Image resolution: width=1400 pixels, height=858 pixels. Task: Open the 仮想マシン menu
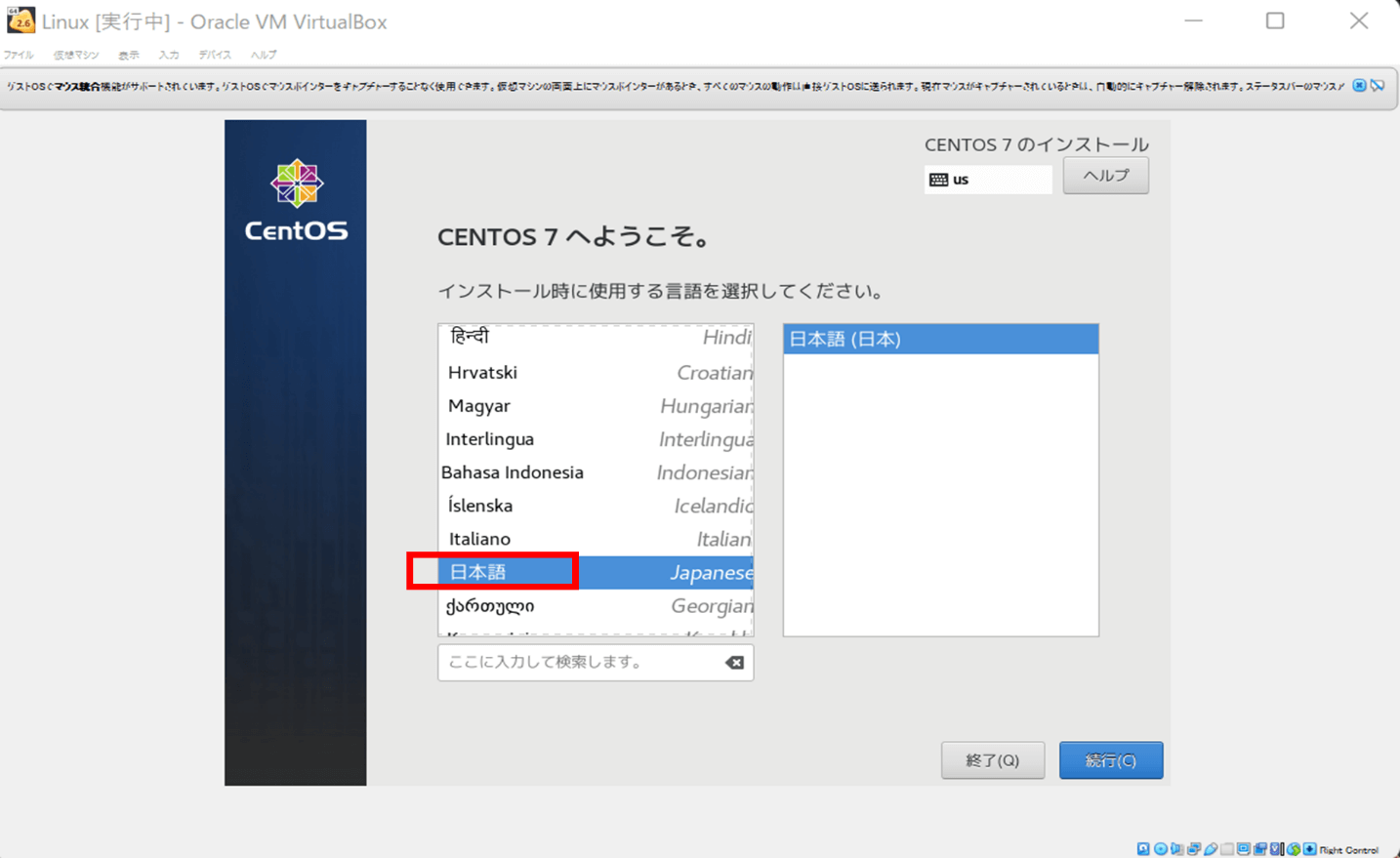[x=76, y=55]
